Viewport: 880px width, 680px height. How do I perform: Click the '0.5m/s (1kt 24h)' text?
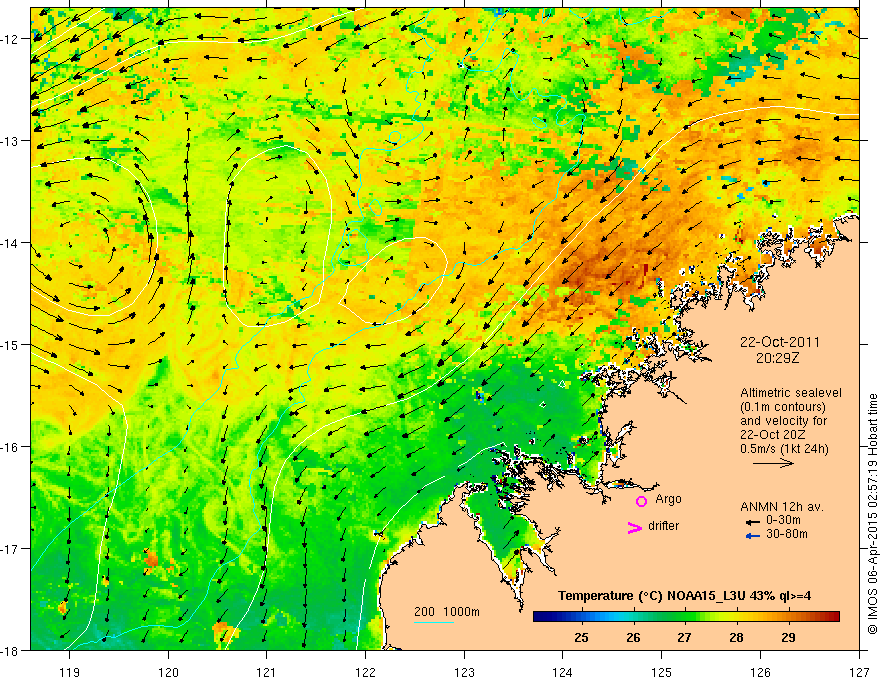pos(784,449)
